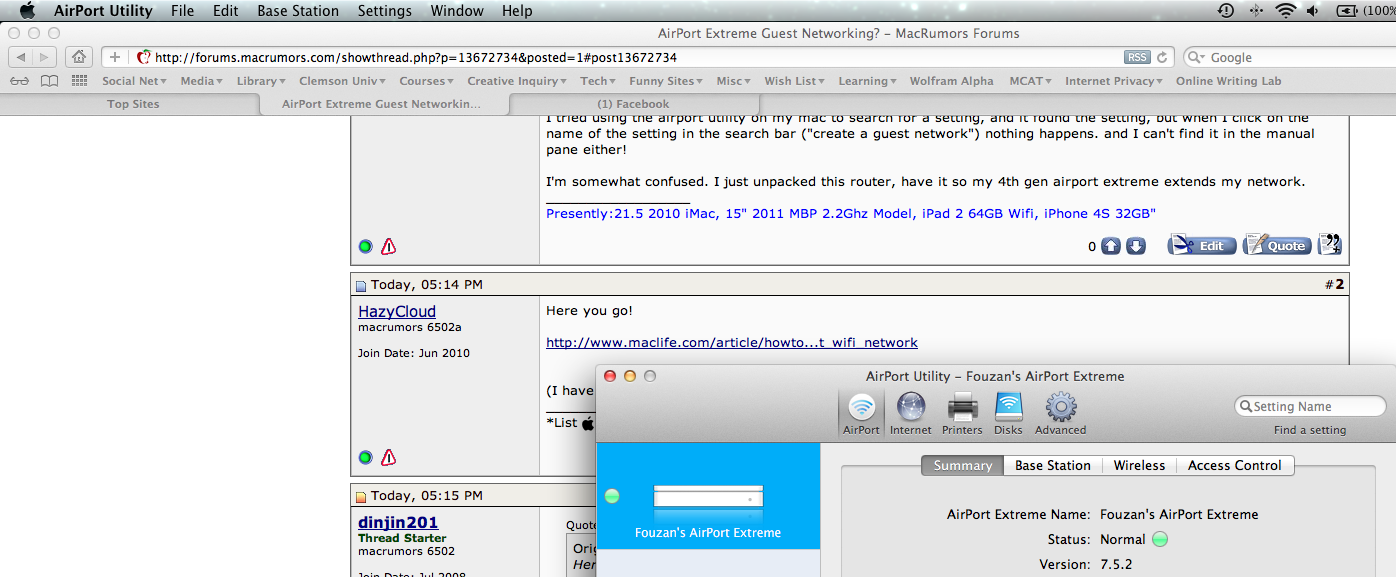This screenshot has height=577, width=1396.
Task: Click the Safari back arrow button
Action: 21,57
